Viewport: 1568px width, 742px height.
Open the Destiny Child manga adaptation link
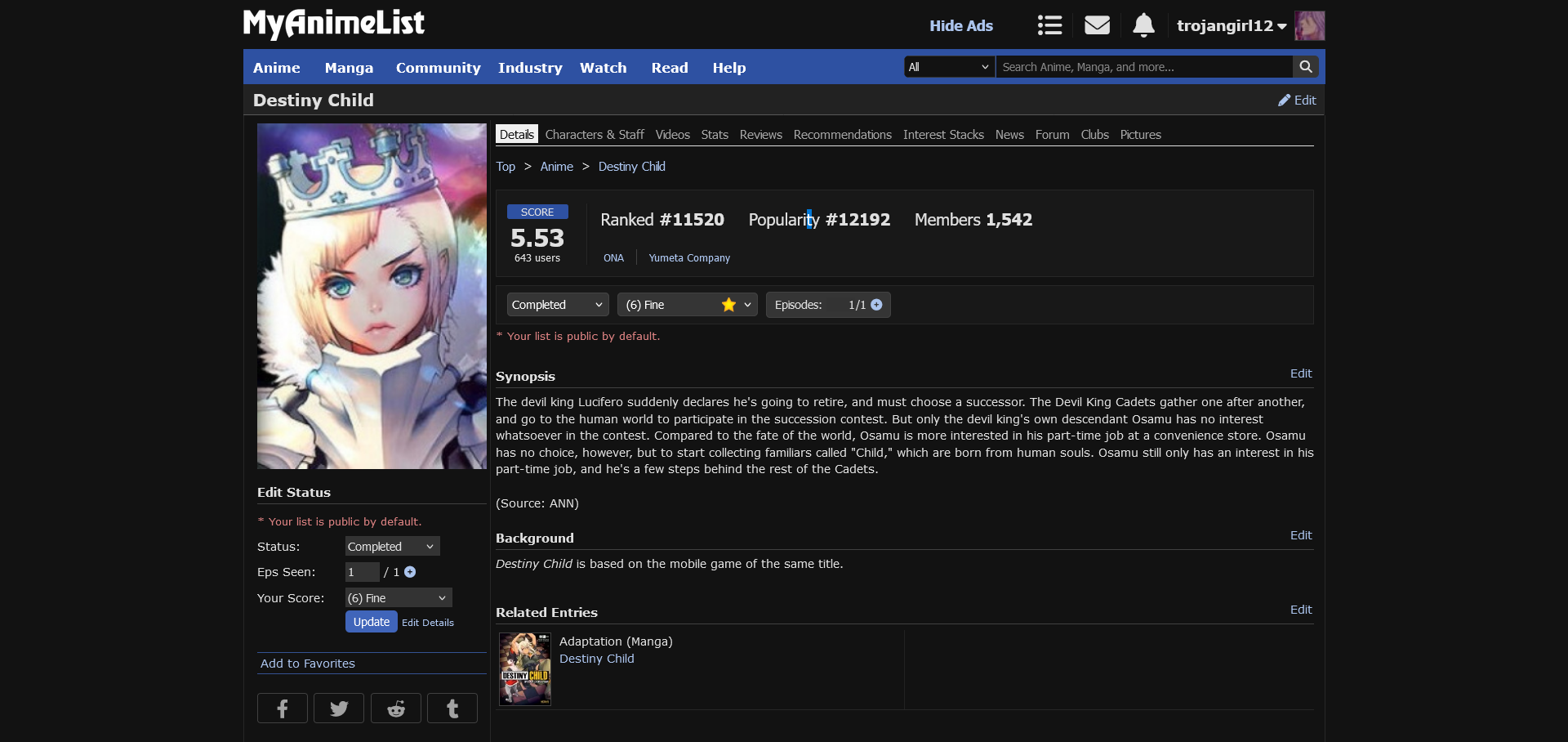(597, 659)
